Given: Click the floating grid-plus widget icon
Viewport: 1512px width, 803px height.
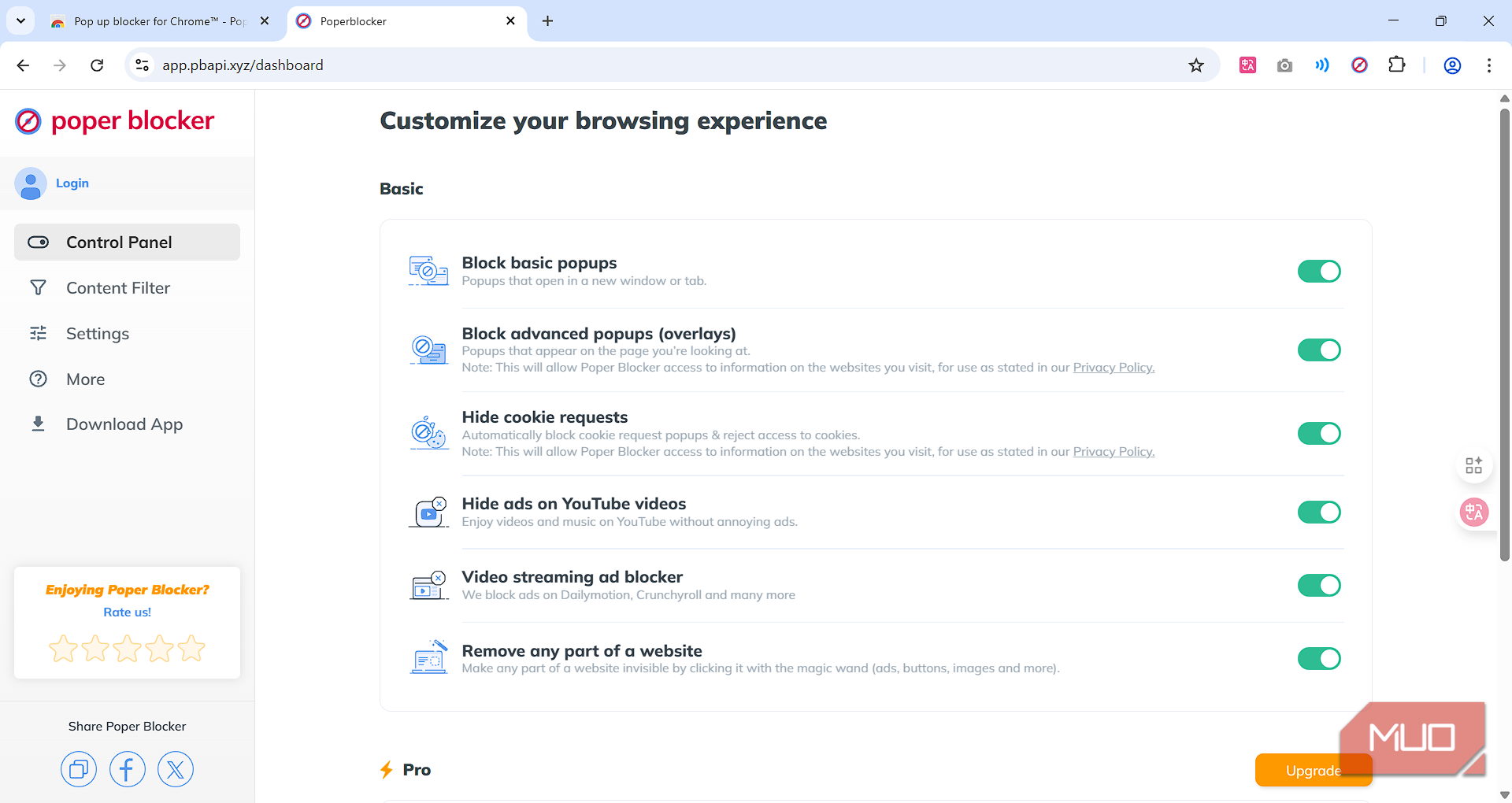Looking at the screenshot, I should pos(1473,465).
